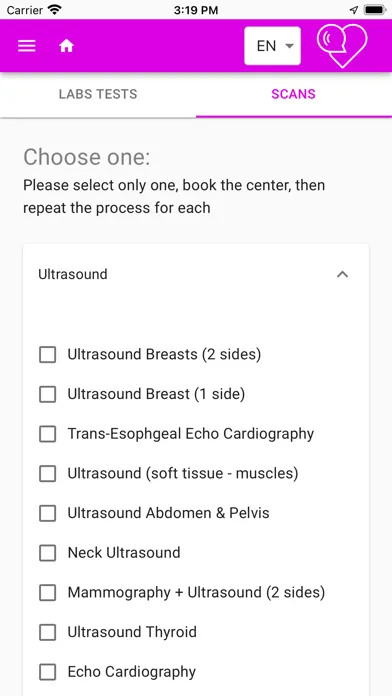Check Ultrasound Breasts (2 sides)
This screenshot has height=696, width=392.
48,355
